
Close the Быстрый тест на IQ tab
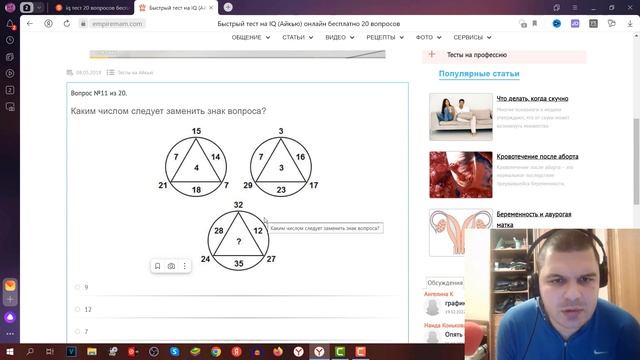click(211, 8)
